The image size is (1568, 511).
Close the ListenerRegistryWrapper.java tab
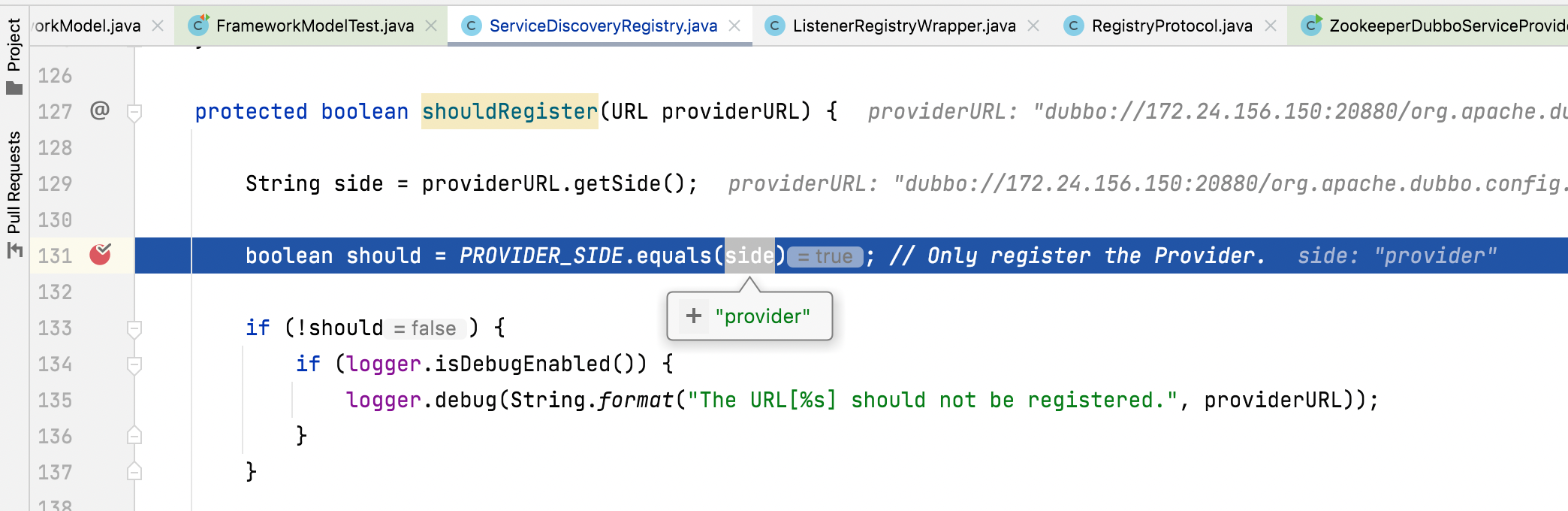tap(1033, 26)
